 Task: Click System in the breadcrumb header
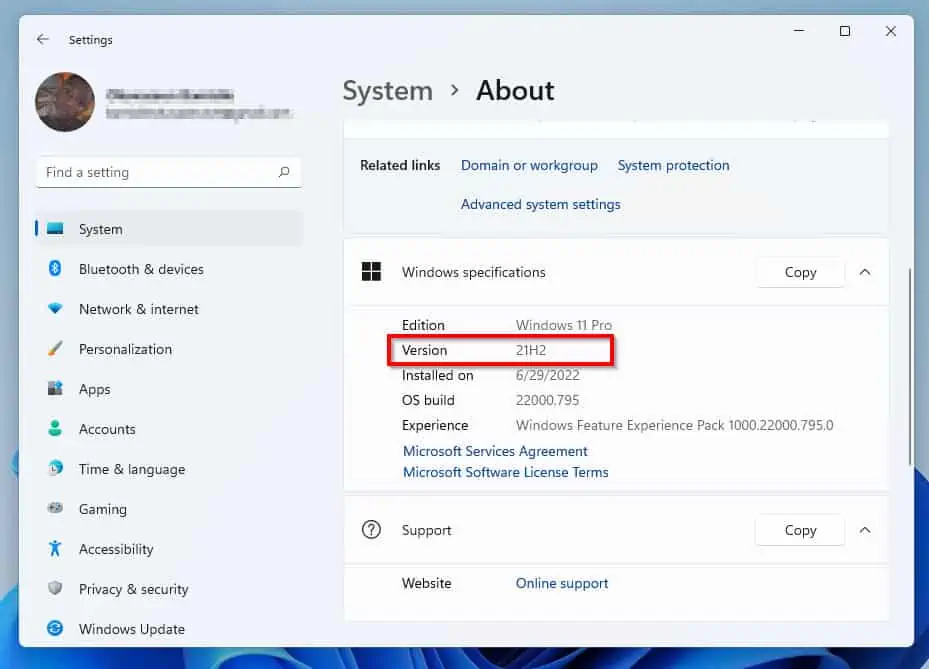(387, 91)
